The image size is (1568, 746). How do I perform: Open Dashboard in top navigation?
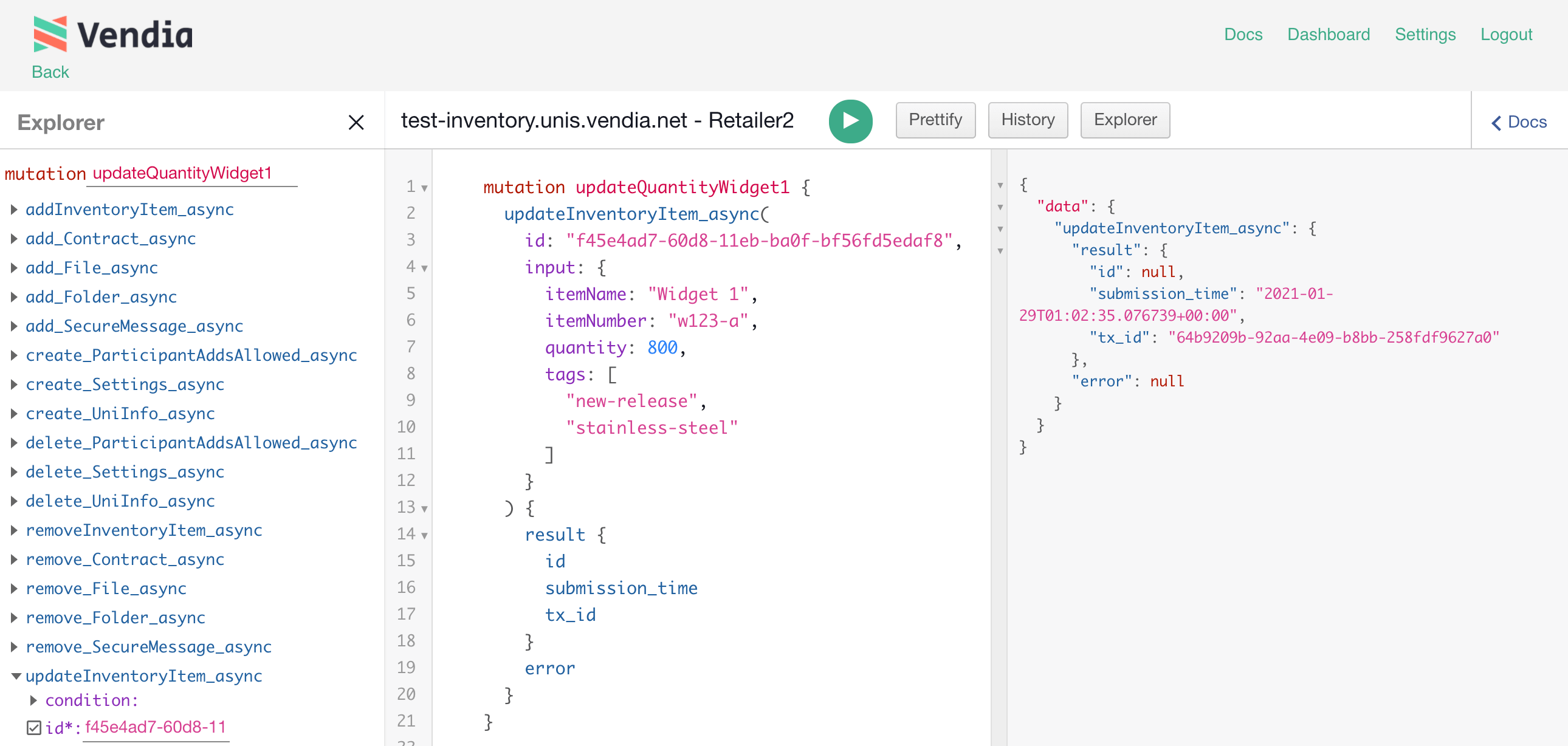[x=1328, y=34]
